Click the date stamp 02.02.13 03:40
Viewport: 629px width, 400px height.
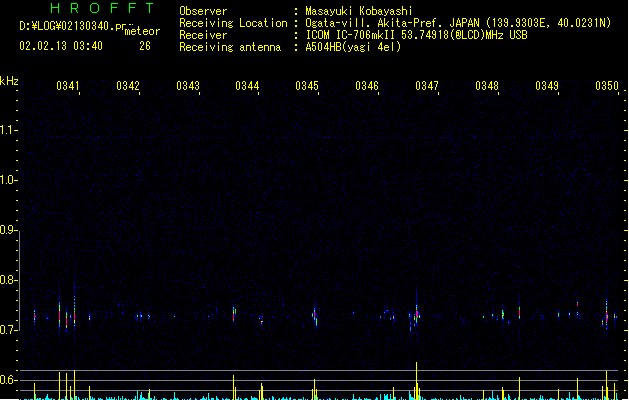click(x=61, y=46)
